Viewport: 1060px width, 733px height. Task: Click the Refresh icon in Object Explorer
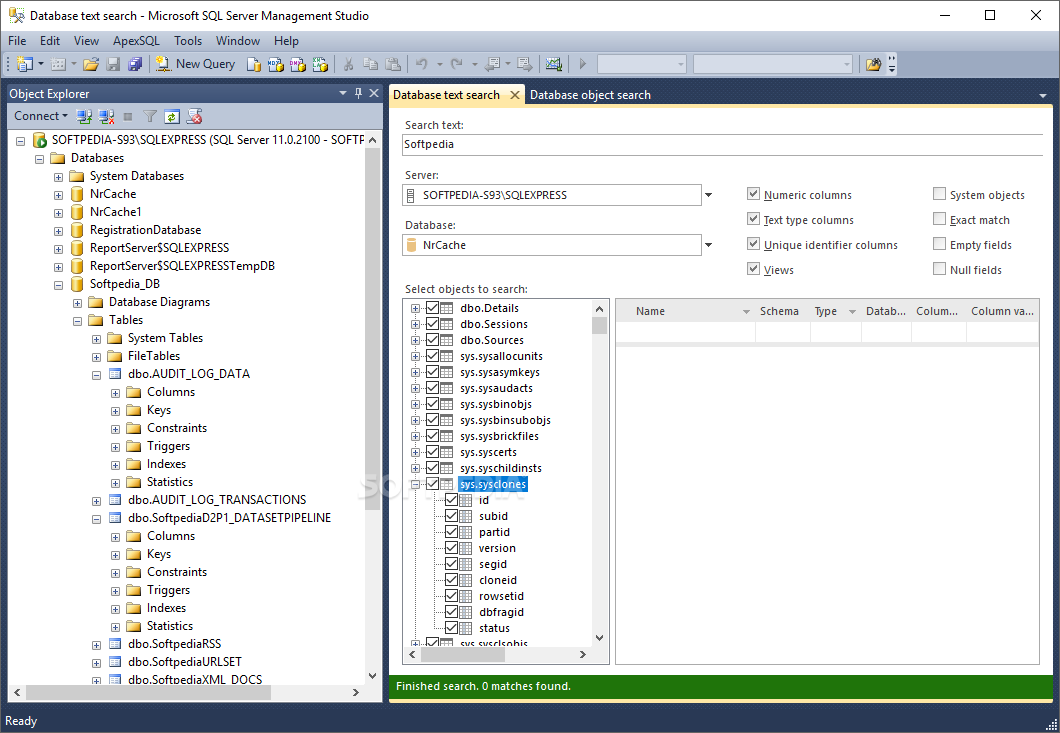pos(172,116)
